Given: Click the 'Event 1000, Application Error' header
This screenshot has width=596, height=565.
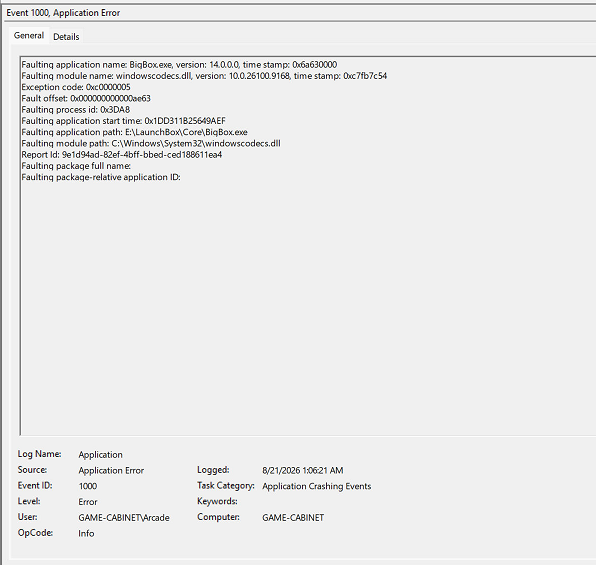Looking at the screenshot, I should point(63,13).
